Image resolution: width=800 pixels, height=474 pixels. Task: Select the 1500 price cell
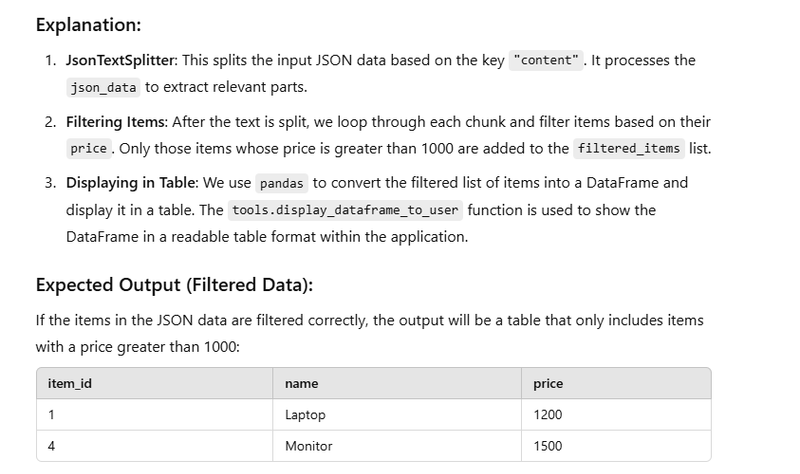point(616,446)
